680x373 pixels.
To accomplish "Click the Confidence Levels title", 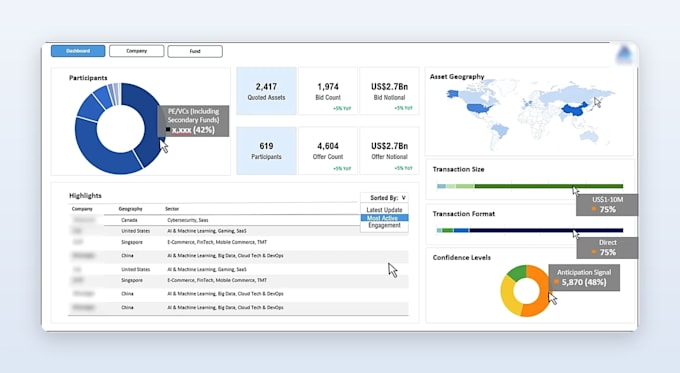I will [x=462, y=258].
